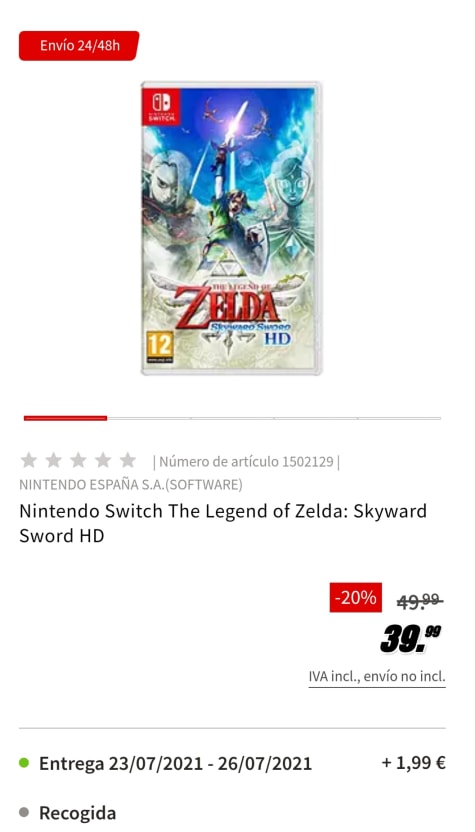Click the second rating star
The image size is (475, 832).
[54, 460]
